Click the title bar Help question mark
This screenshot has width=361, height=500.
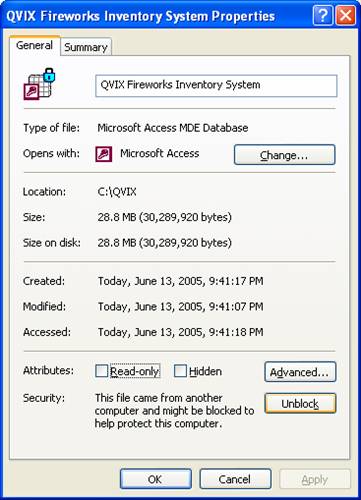point(323,15)
